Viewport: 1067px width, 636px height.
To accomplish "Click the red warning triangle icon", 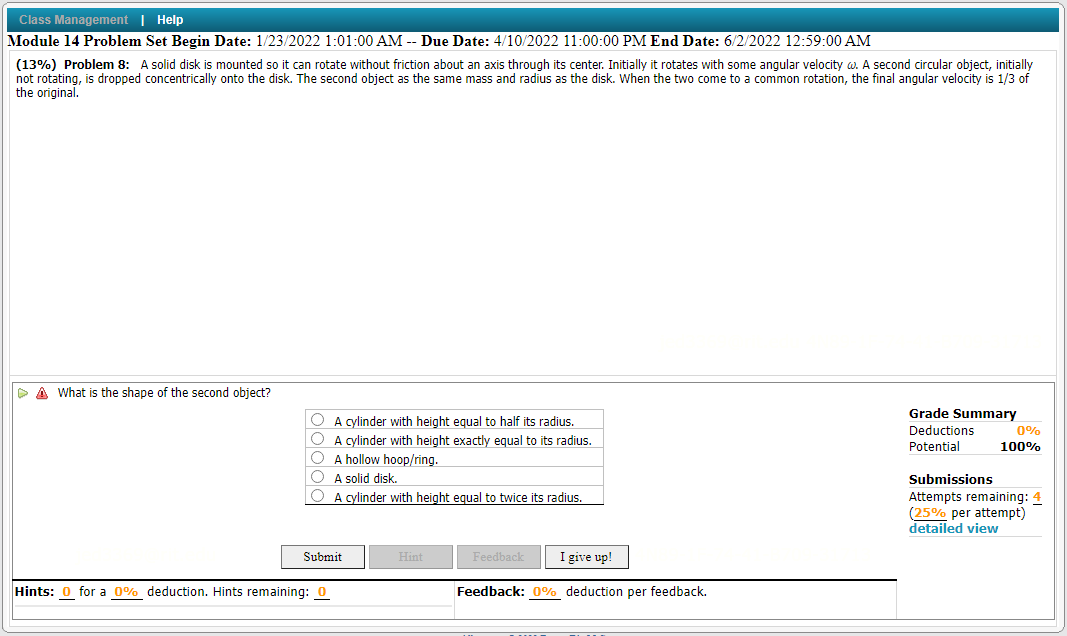I will coord(41,392).
